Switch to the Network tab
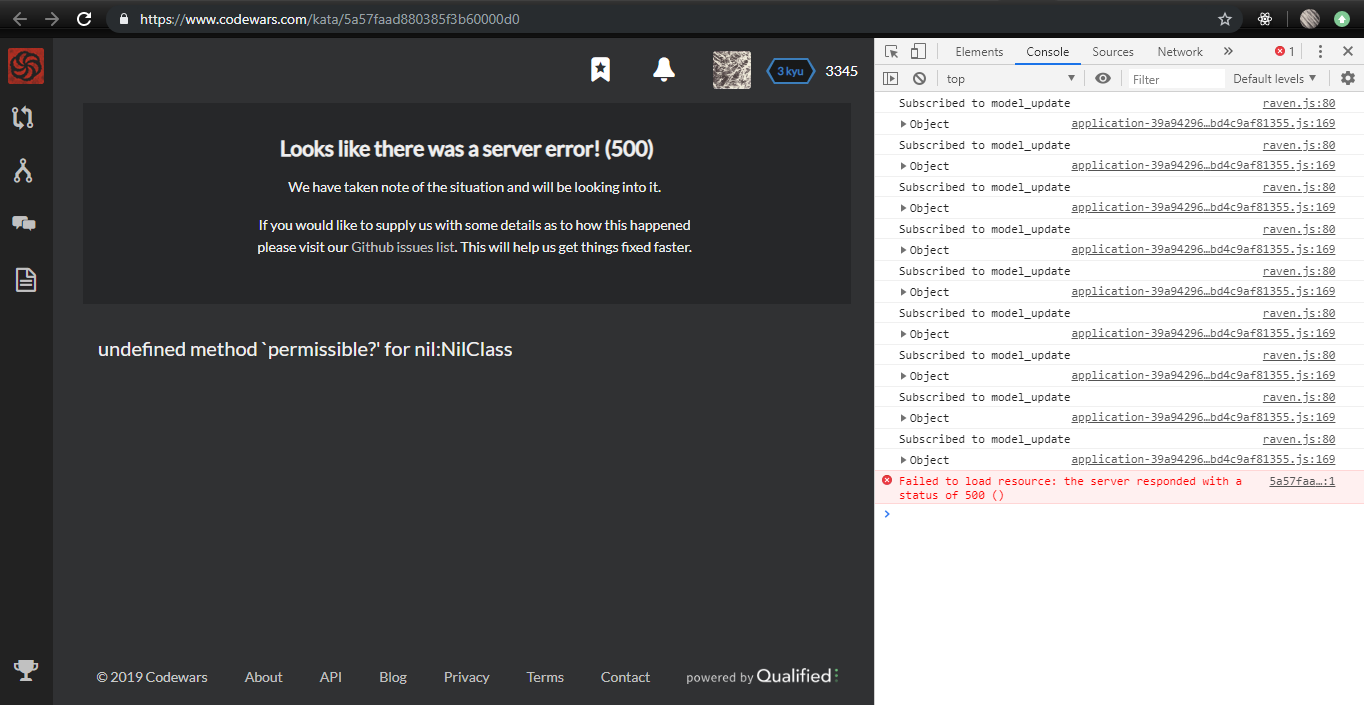Screen dimensions: 1364x705 [1179, 51]
